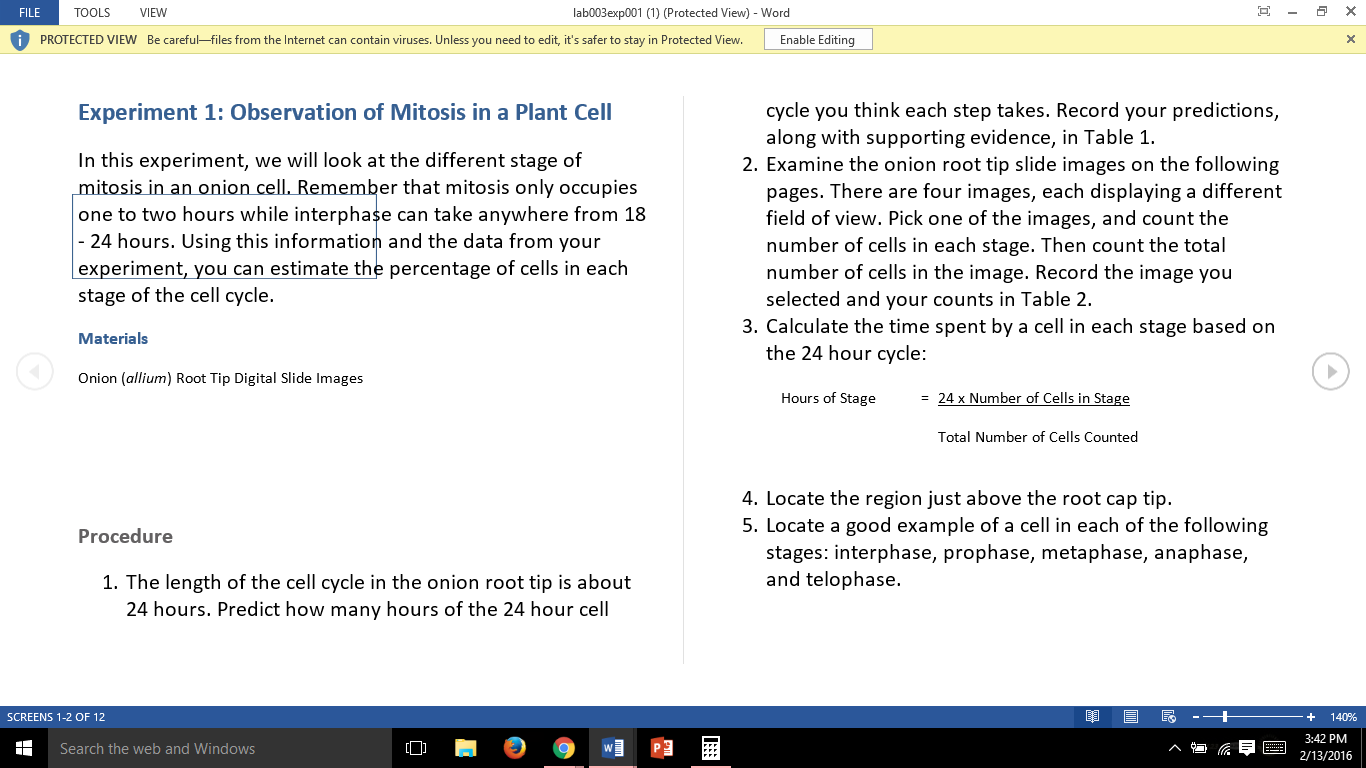Switch to Print Layout view in status bar
1366x768 pixels.
click(x=1131, y=717)
